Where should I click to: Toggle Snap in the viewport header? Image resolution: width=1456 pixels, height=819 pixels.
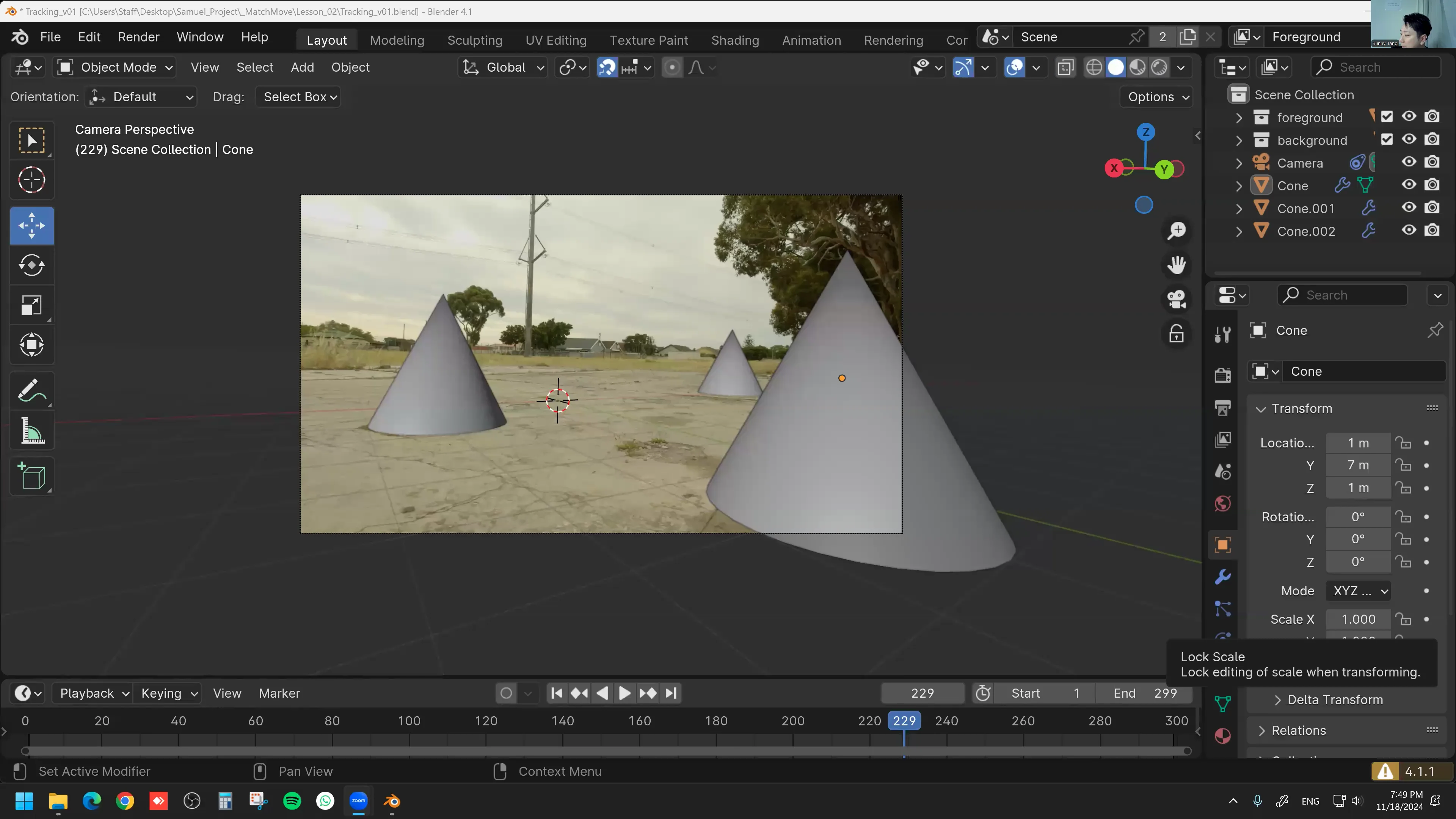(x=607, y=67)
